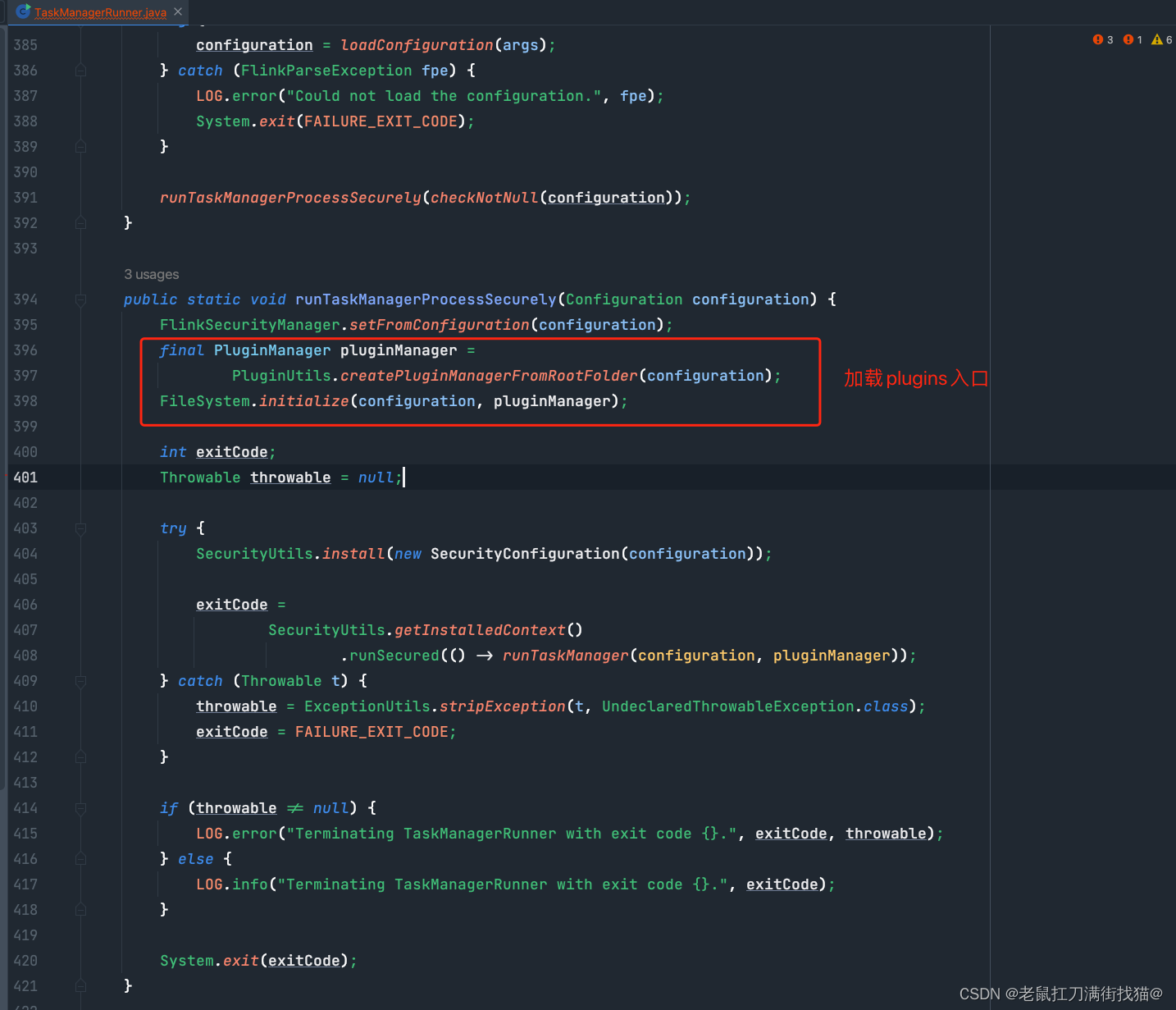
Task: Click PluginManager type on line 396
Action: click(x=272, y=350)
